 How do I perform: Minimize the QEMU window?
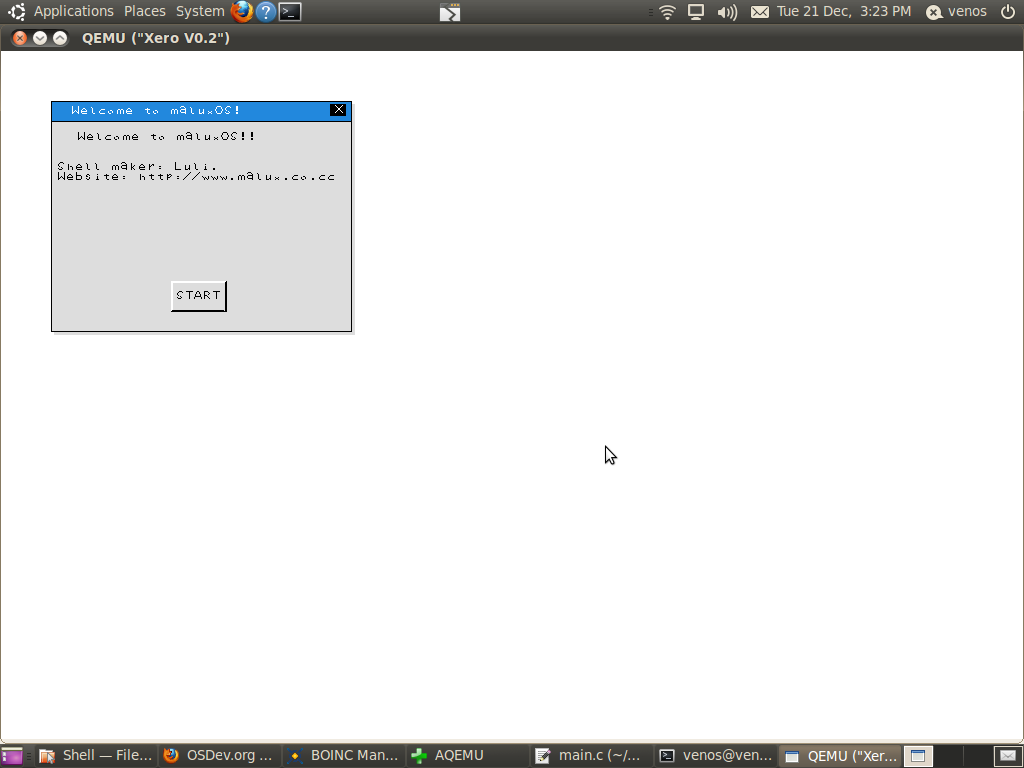click(40, 38)
